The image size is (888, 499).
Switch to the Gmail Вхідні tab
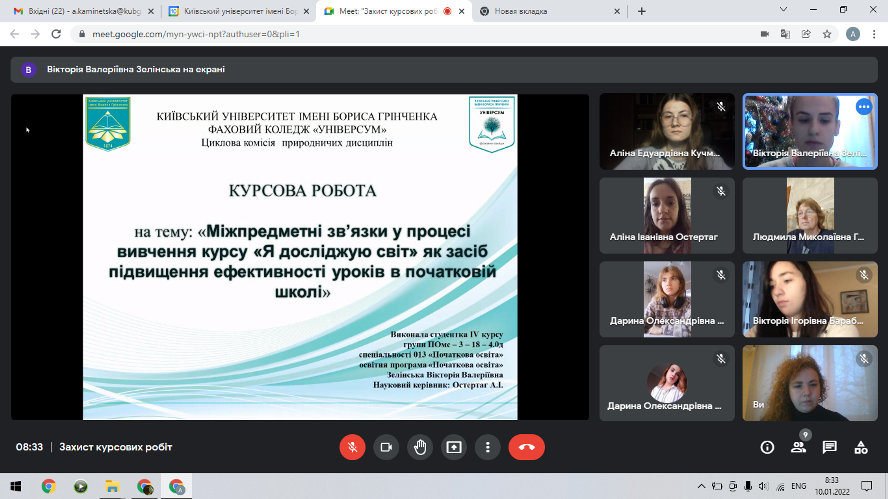80,11
